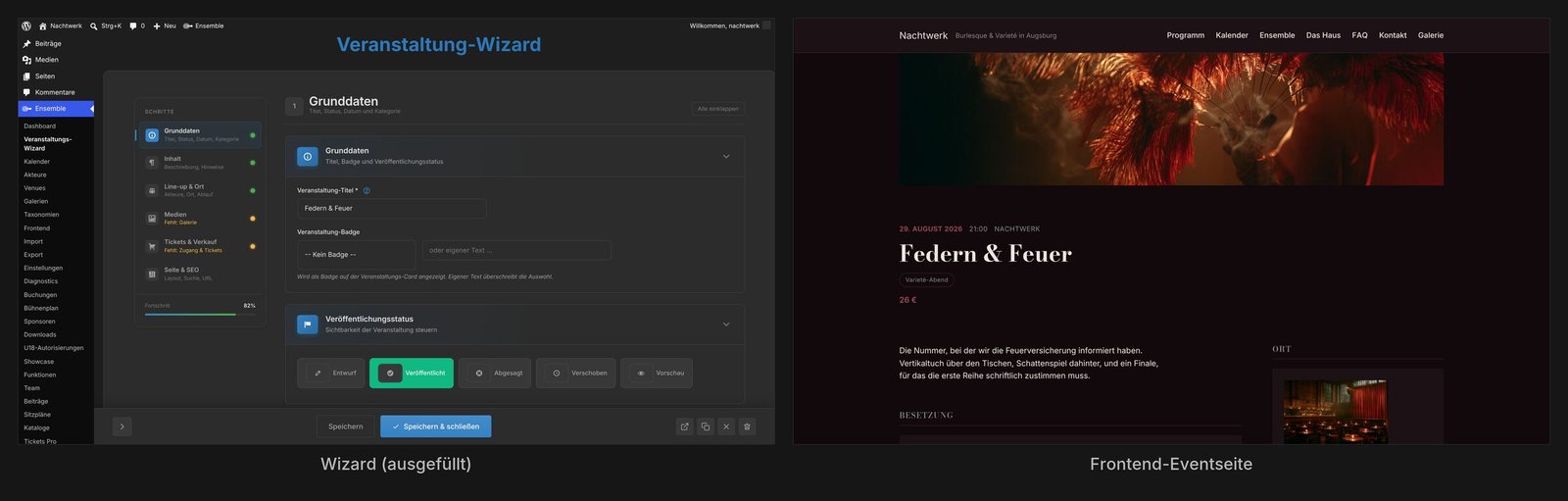Click Alle einklappen button
The image size is (1568, 501).
(x=718, y=109)
